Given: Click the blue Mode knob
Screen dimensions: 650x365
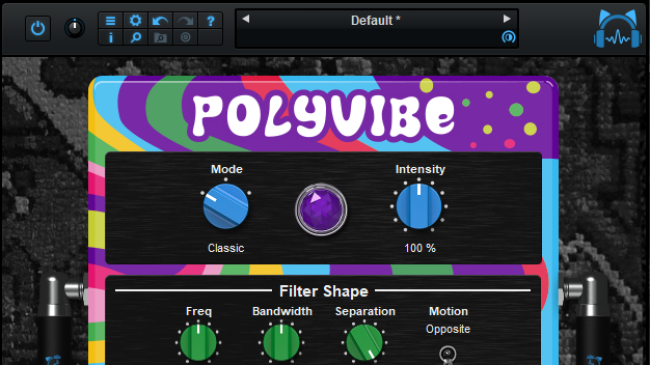Looking at the screenshot, I should tap(226, 207).
